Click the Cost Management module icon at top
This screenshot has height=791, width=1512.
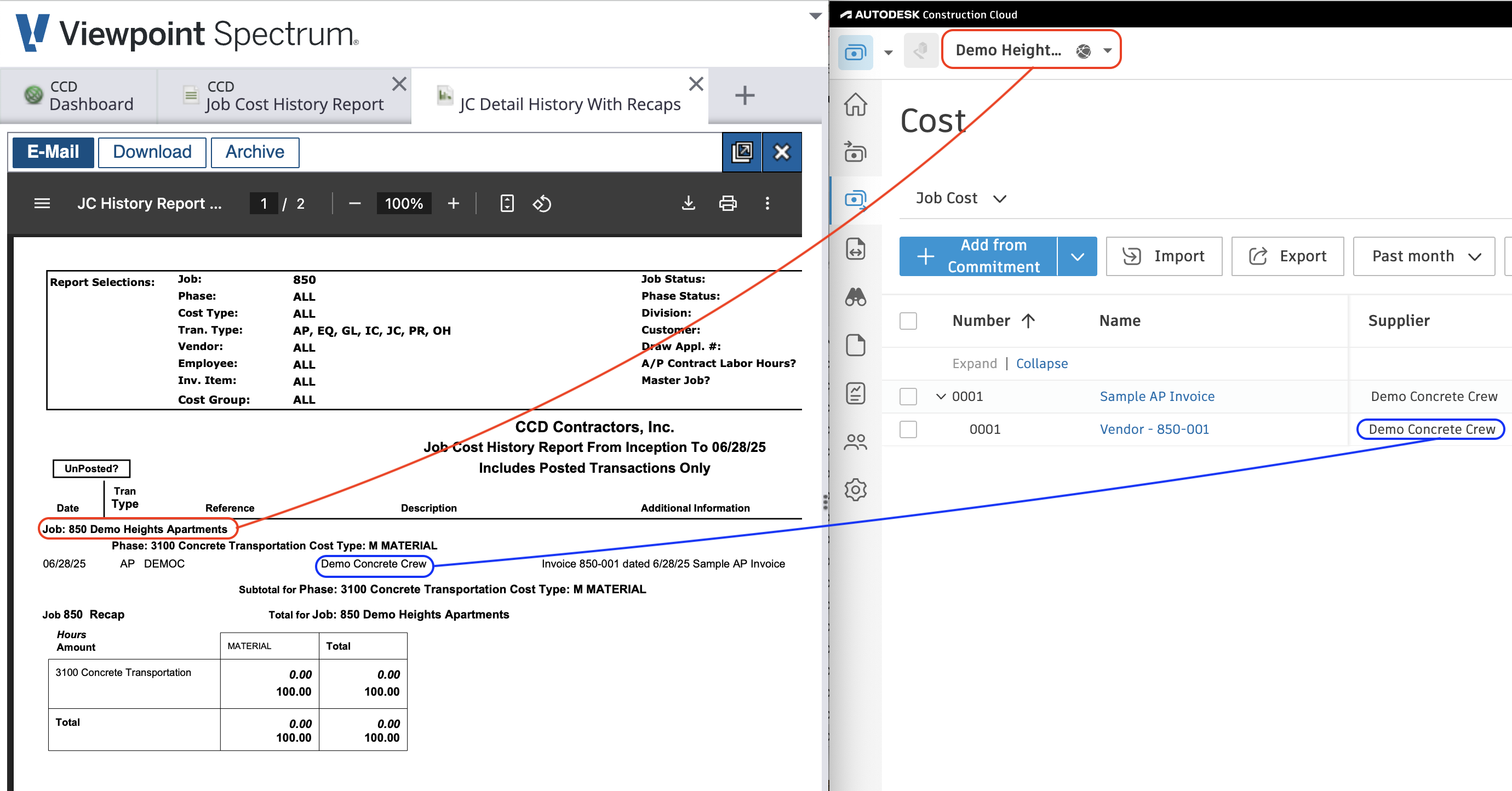pos(855,52)
